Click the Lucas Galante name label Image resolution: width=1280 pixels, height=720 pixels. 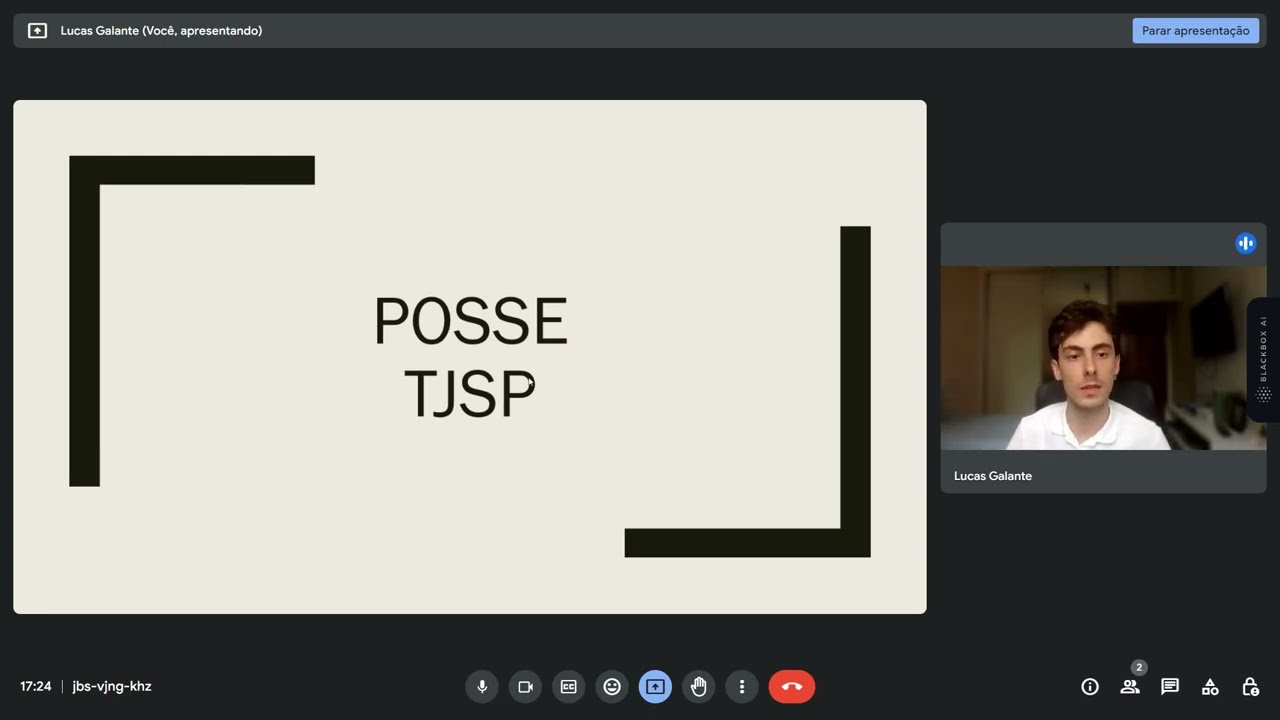point(993,476)
